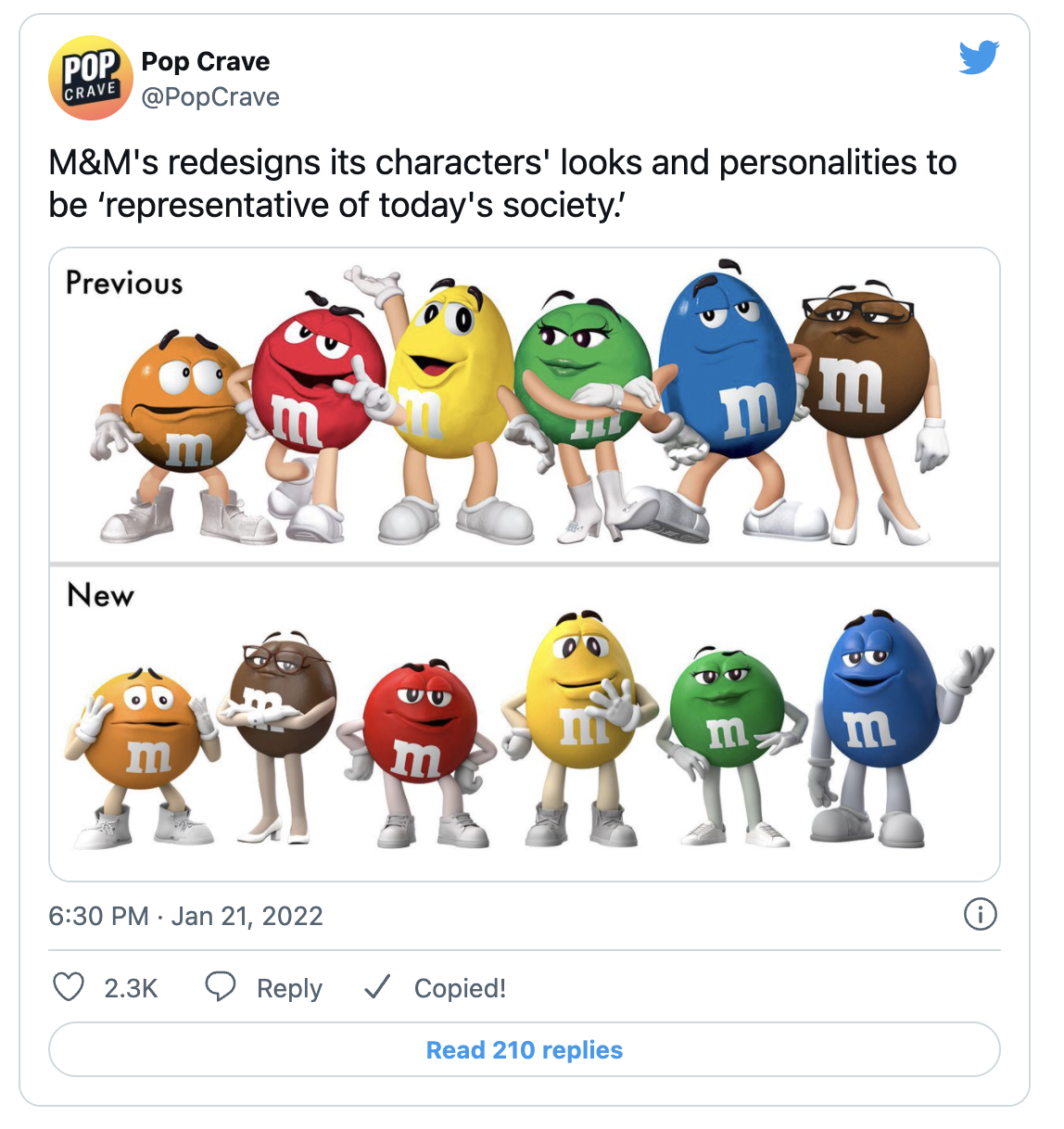The height and width of the screenshot is (1129, 1064).
Task: Click the Copied! link text
Action: point(460,988)
